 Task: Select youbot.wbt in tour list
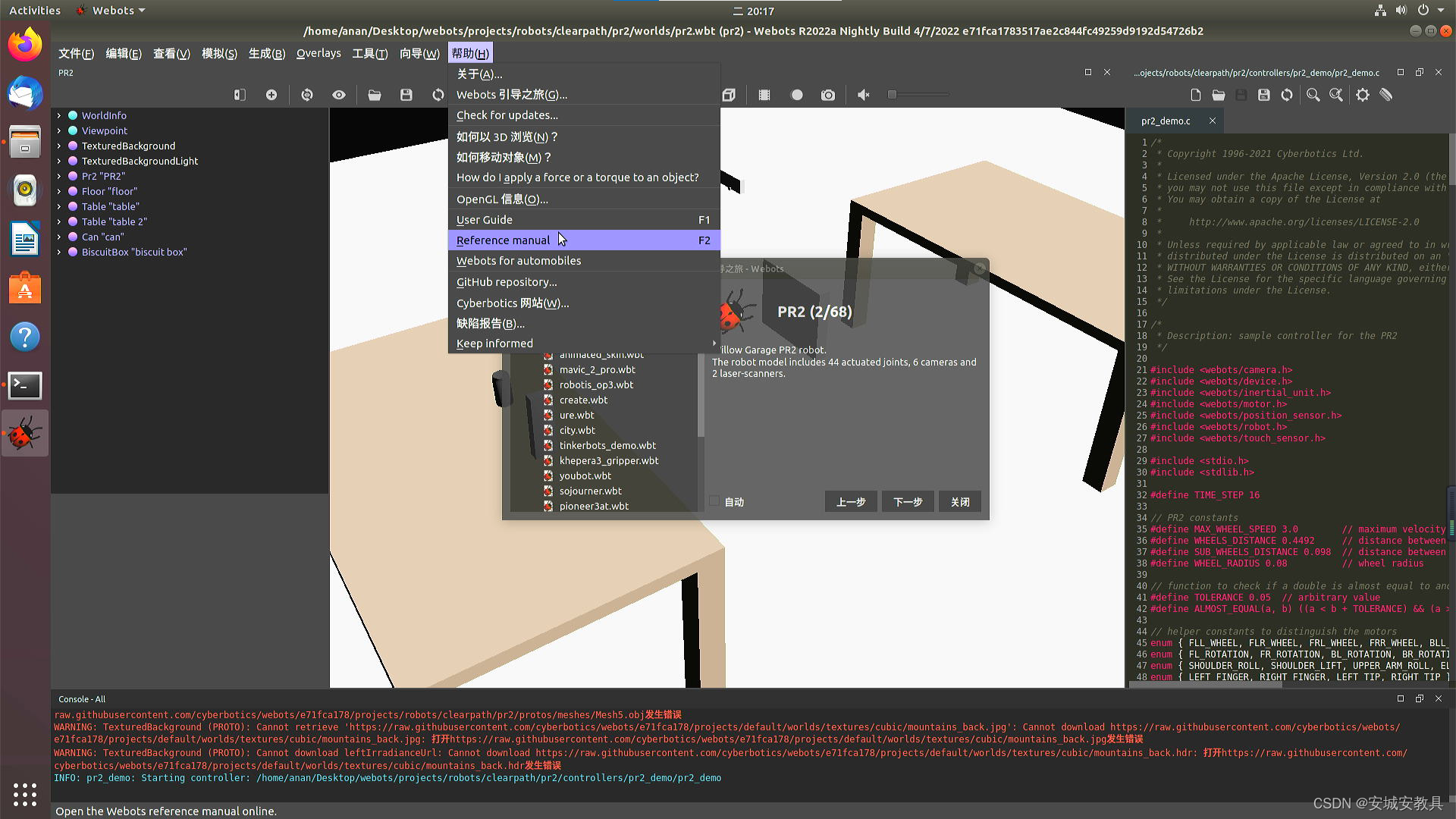[585, 475]
